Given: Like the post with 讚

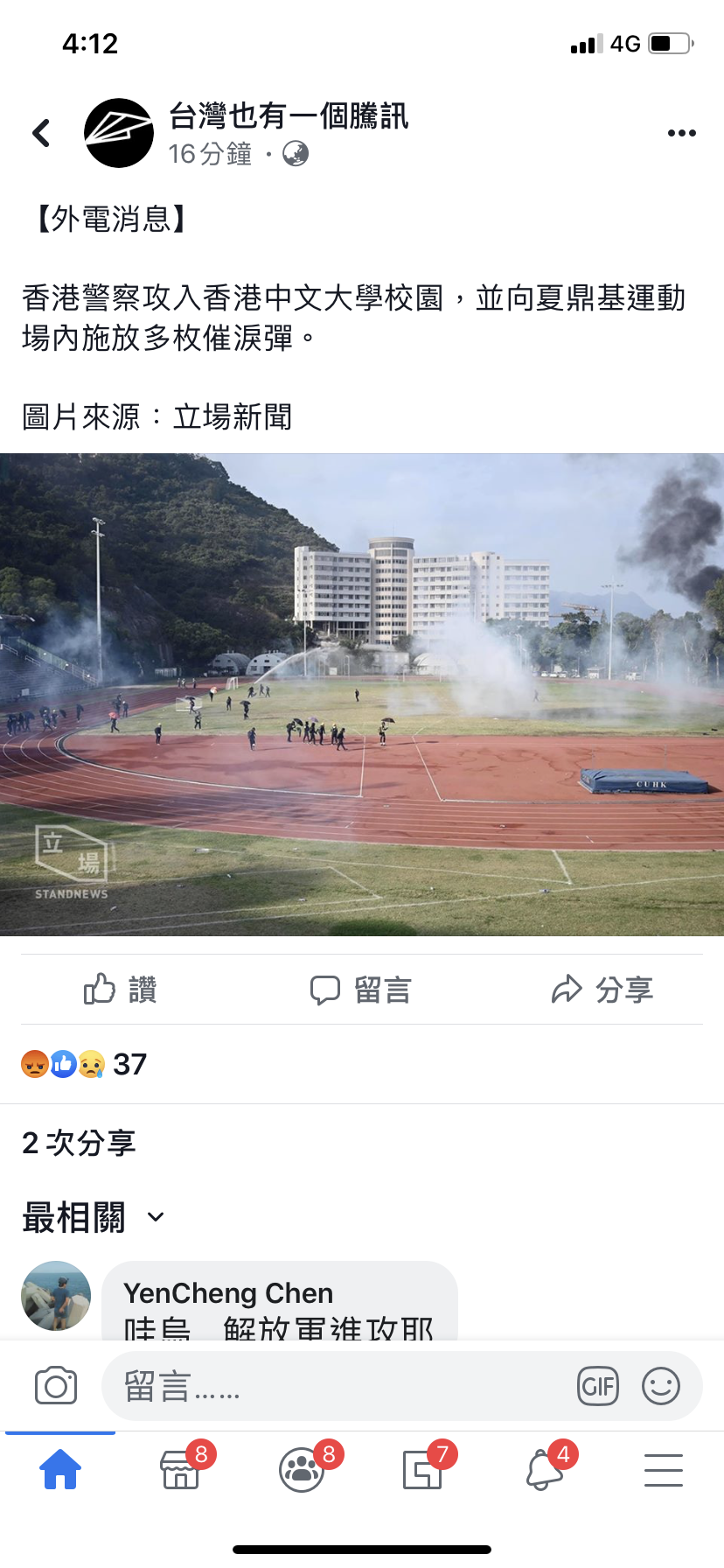Looking at the screenshot, I should 121,990.
